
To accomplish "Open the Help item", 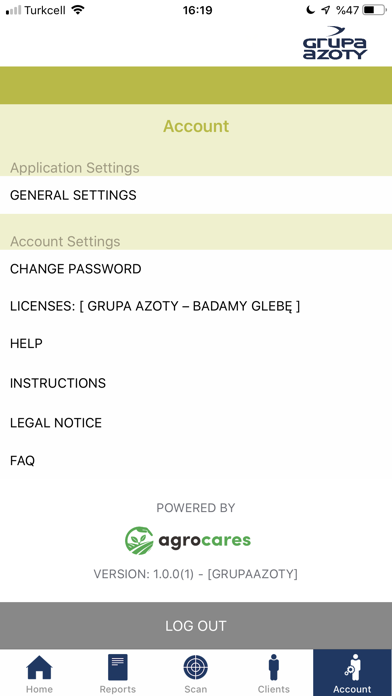I will (x=196, y=344).
